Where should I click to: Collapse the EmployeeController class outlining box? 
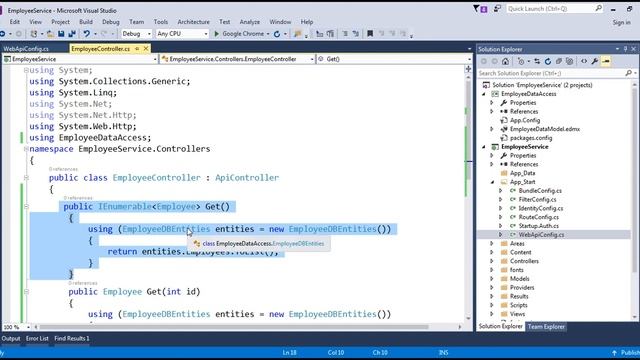[x=26, y=178]
